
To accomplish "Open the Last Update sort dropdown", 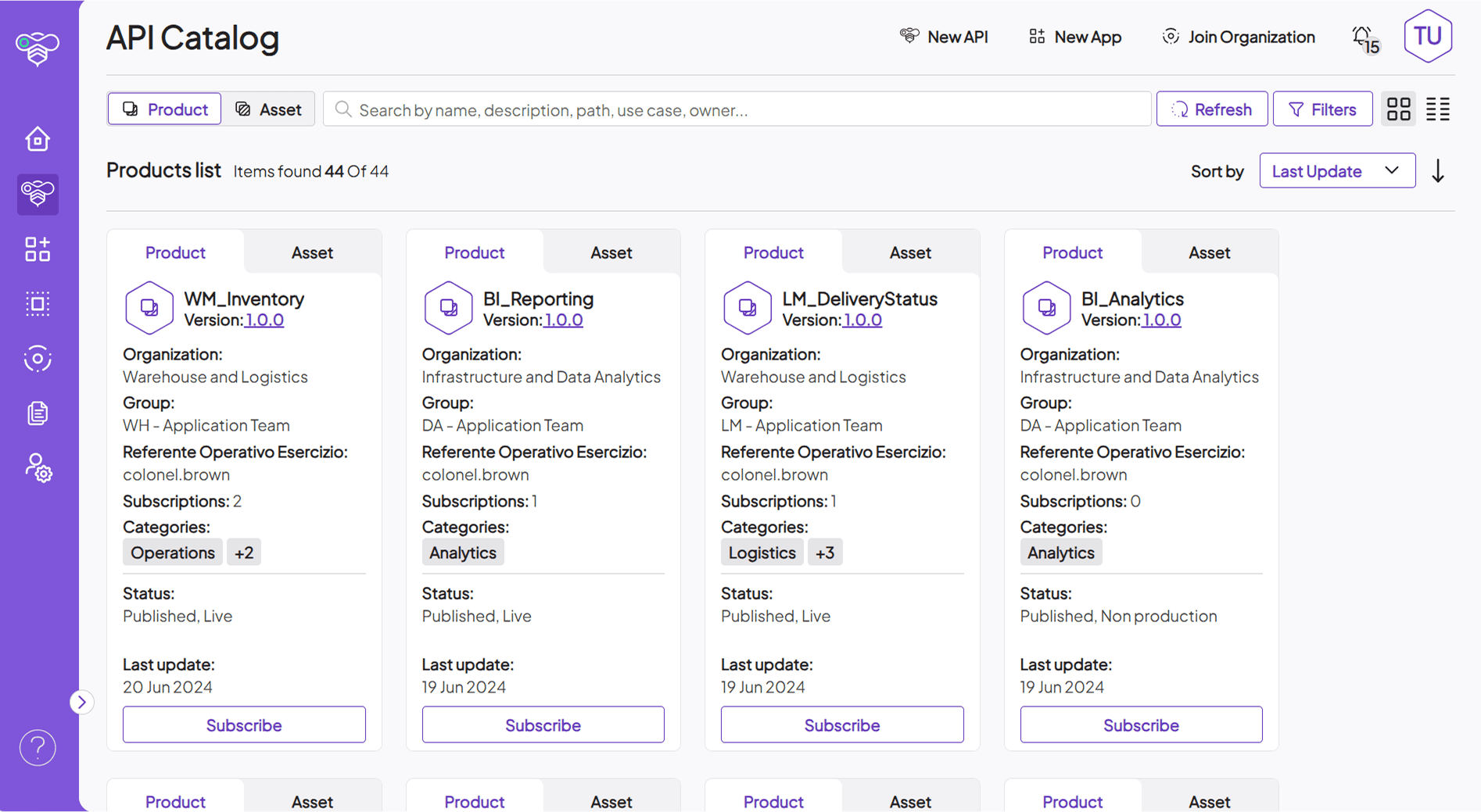I will pos(1336,170).
